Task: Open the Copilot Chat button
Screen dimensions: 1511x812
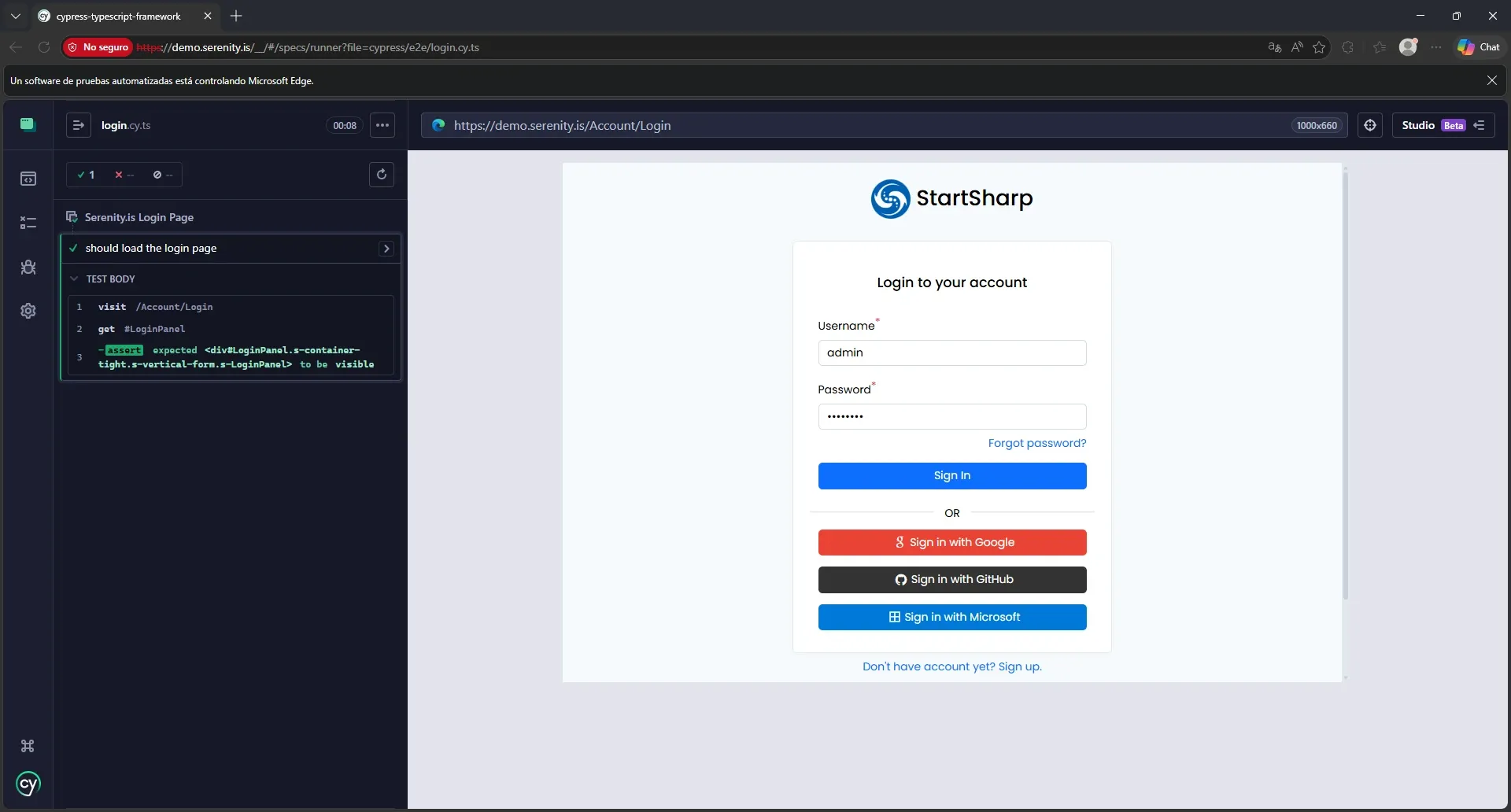Action: pyautogui.click(x=1479, y=47)
